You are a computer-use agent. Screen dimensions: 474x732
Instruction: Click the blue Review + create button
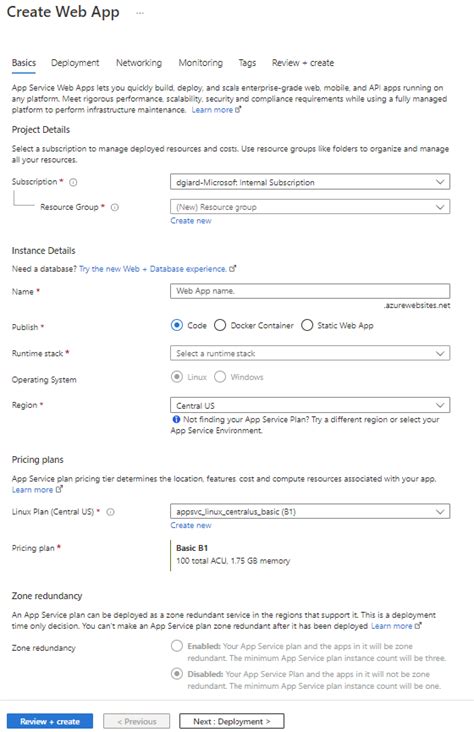pos(50,721)
